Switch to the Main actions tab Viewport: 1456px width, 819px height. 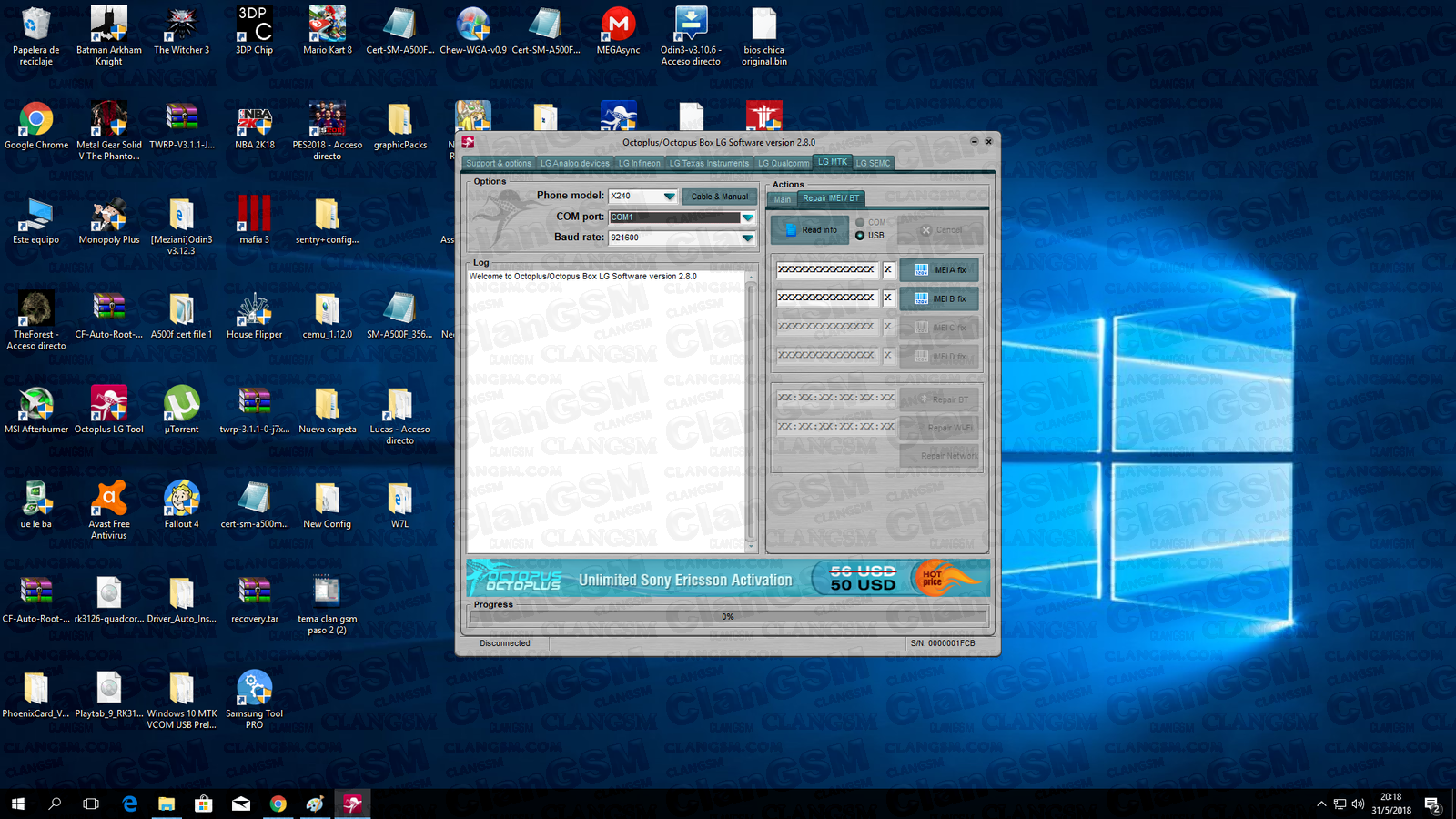pos(783,199)
